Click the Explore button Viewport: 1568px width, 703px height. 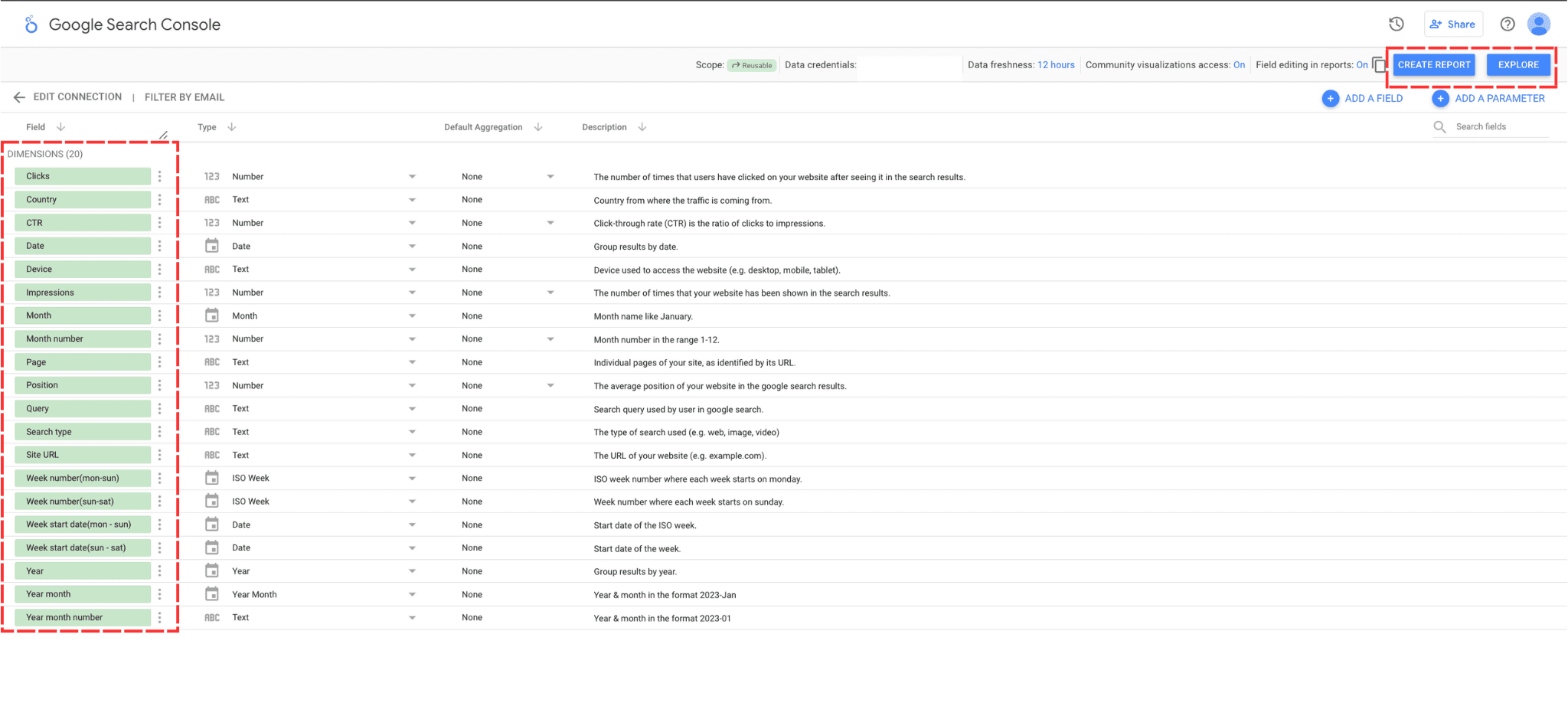[1517, 65]
